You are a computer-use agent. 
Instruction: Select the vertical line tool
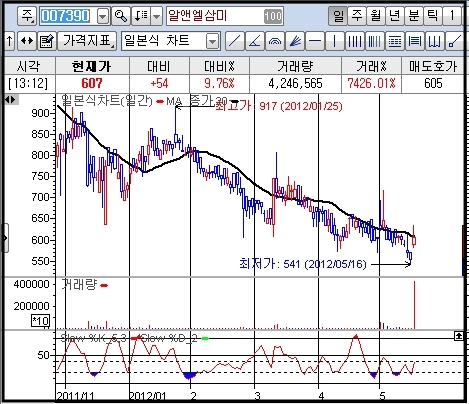(334, 41)
